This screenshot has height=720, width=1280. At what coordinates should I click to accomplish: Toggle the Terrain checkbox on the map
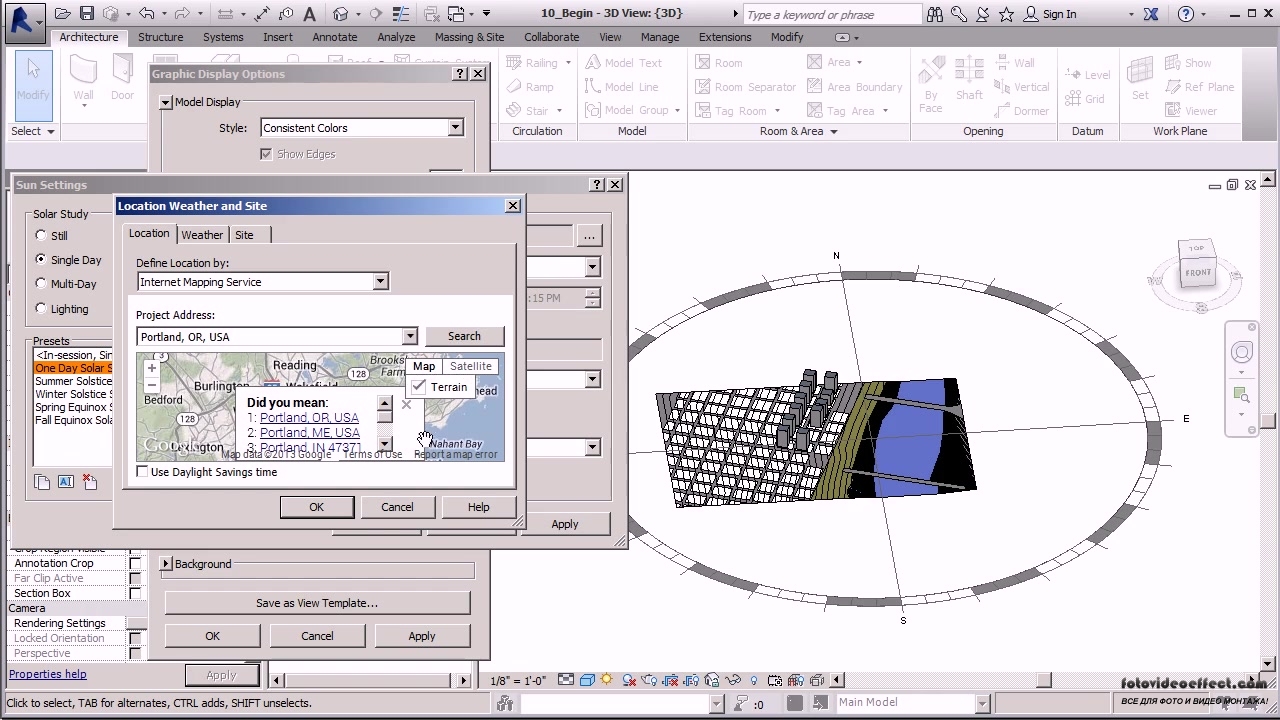[419, 387]
